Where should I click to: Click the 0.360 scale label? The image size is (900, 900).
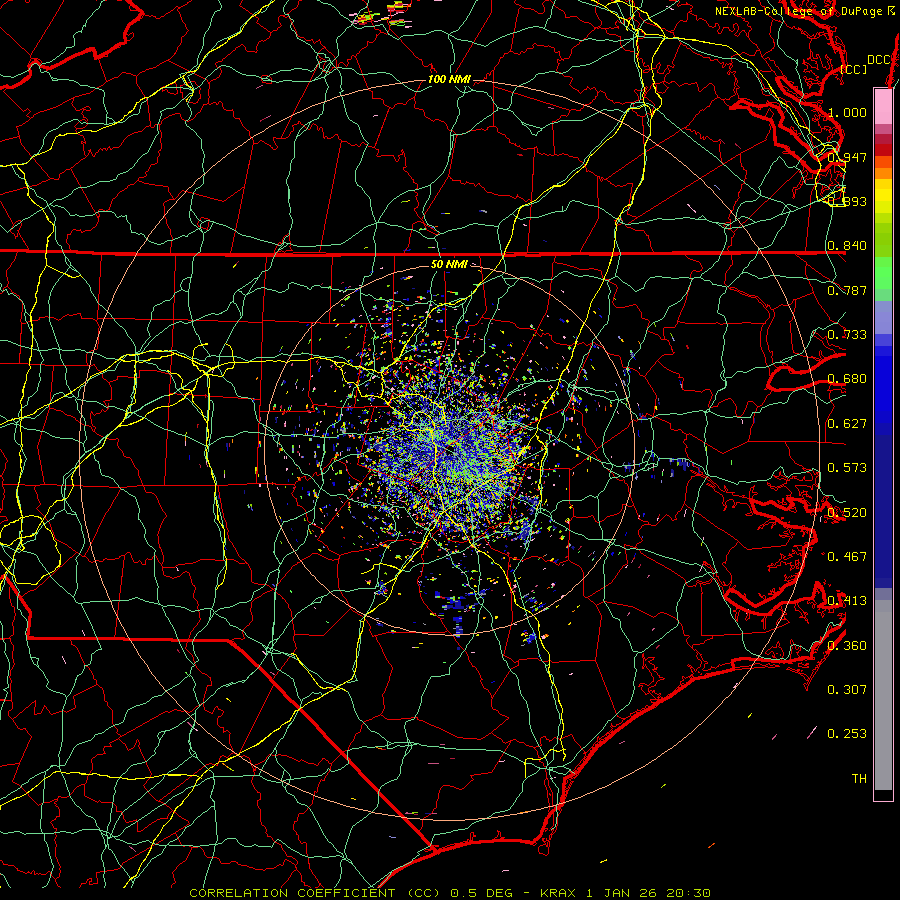click(847, 646)
